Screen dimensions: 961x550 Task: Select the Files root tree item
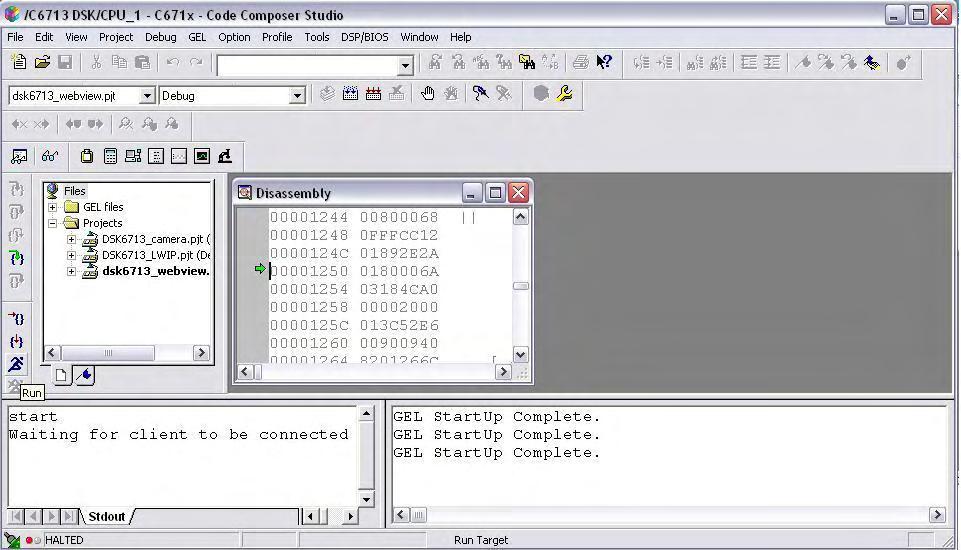[x=74, y=191]
